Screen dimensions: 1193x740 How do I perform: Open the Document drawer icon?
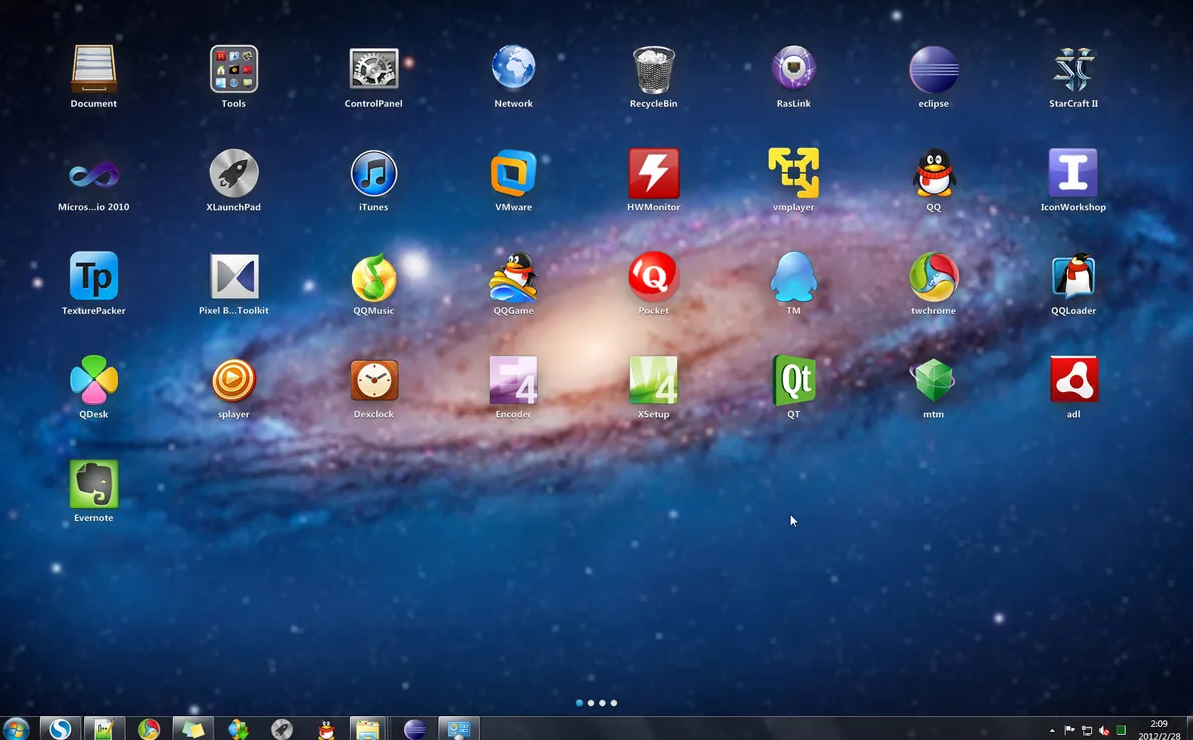point(94,69)
